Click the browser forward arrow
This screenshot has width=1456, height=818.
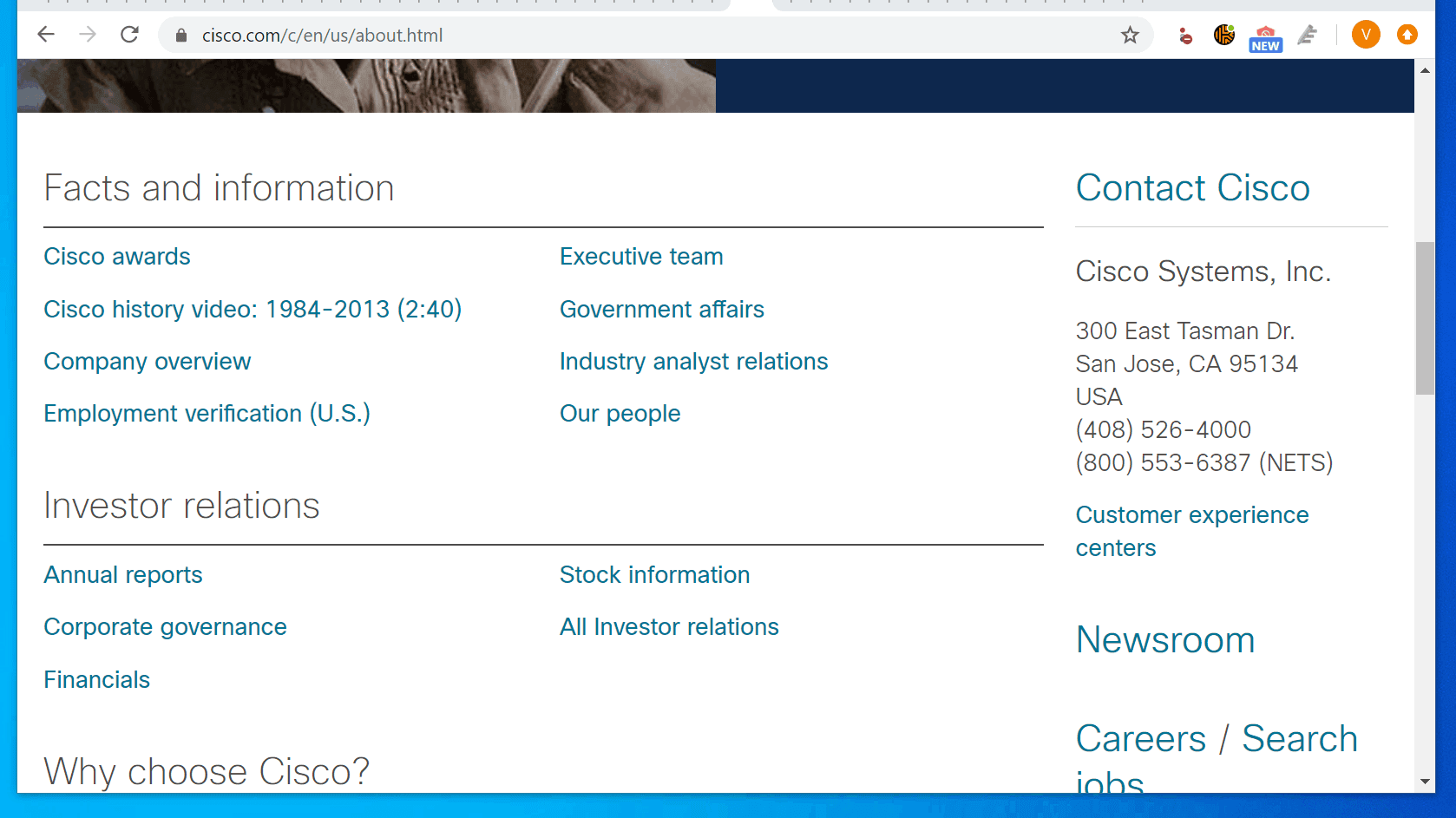[88, 35]
